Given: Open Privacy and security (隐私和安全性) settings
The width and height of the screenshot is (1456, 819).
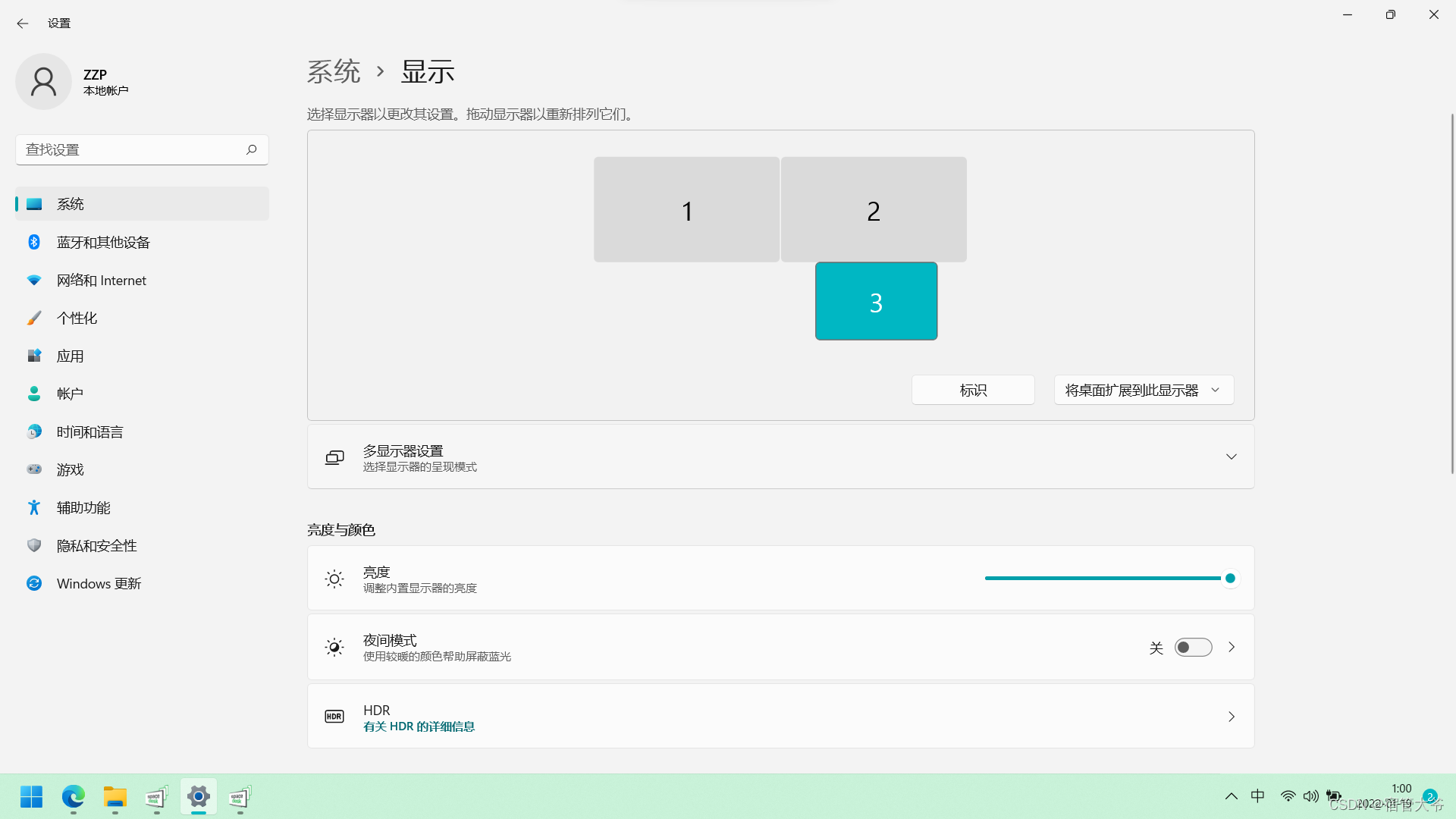Looking at the screenshot, I should (96, 545).
